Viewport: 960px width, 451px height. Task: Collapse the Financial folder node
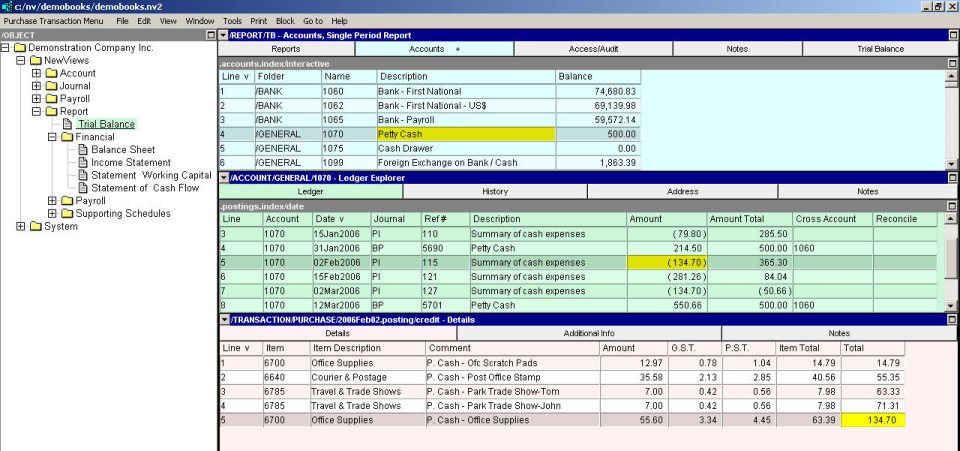(53, 137)
